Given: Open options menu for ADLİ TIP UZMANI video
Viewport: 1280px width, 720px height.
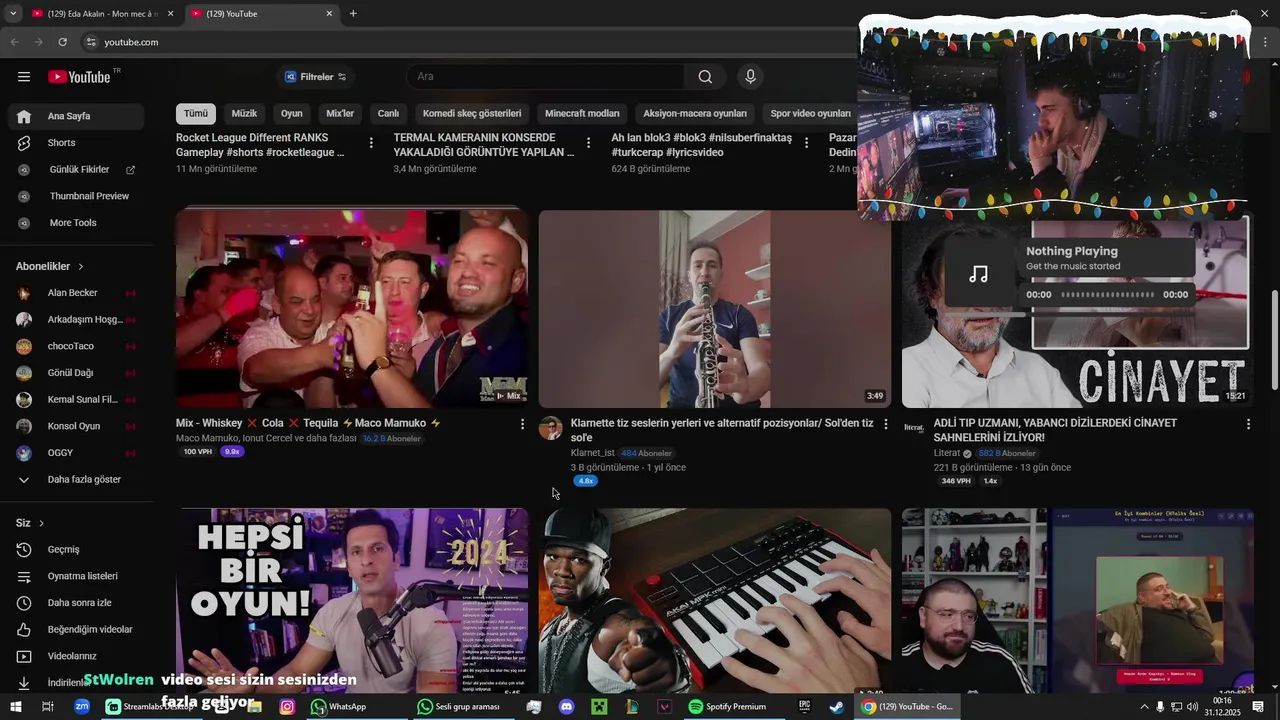Looking at the screenshot, I should [x=1248, y=424].
